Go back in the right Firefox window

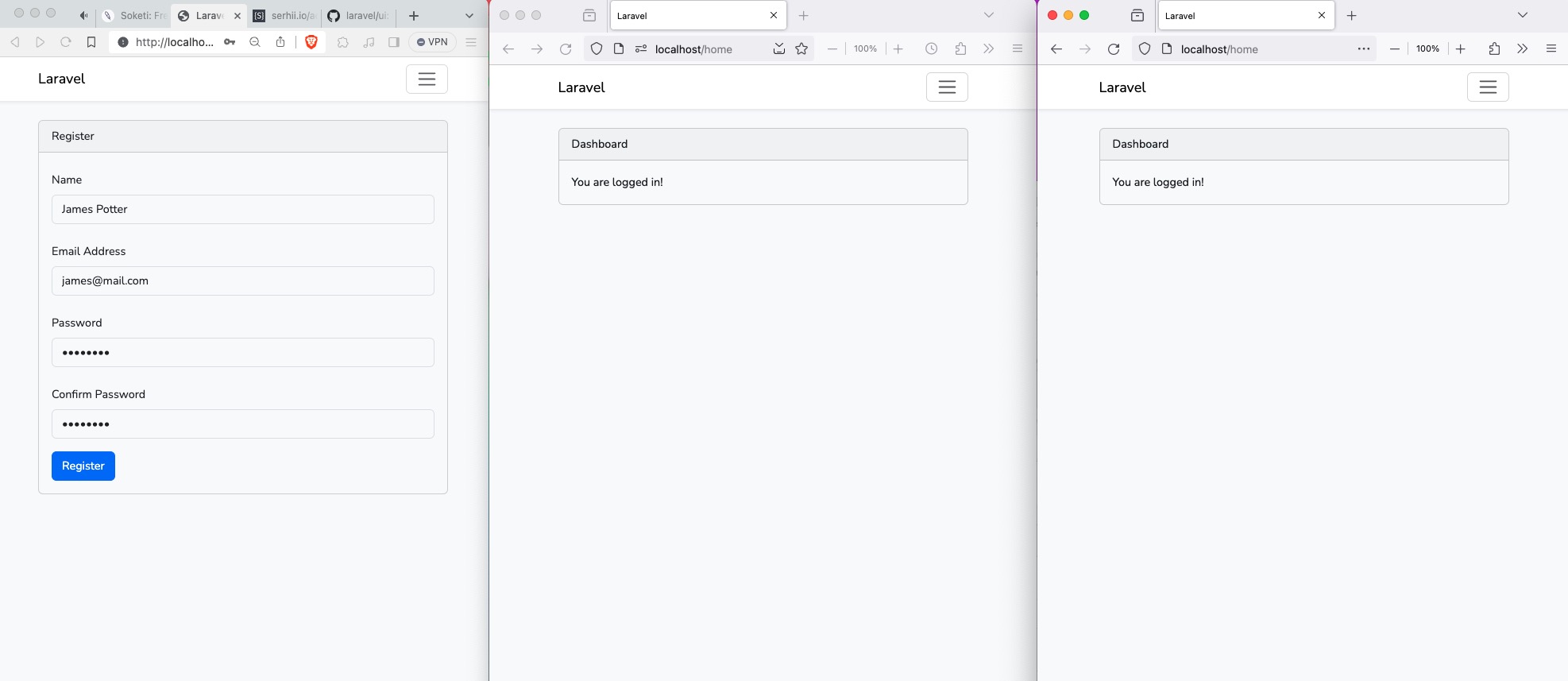[x=1056, y=49]
